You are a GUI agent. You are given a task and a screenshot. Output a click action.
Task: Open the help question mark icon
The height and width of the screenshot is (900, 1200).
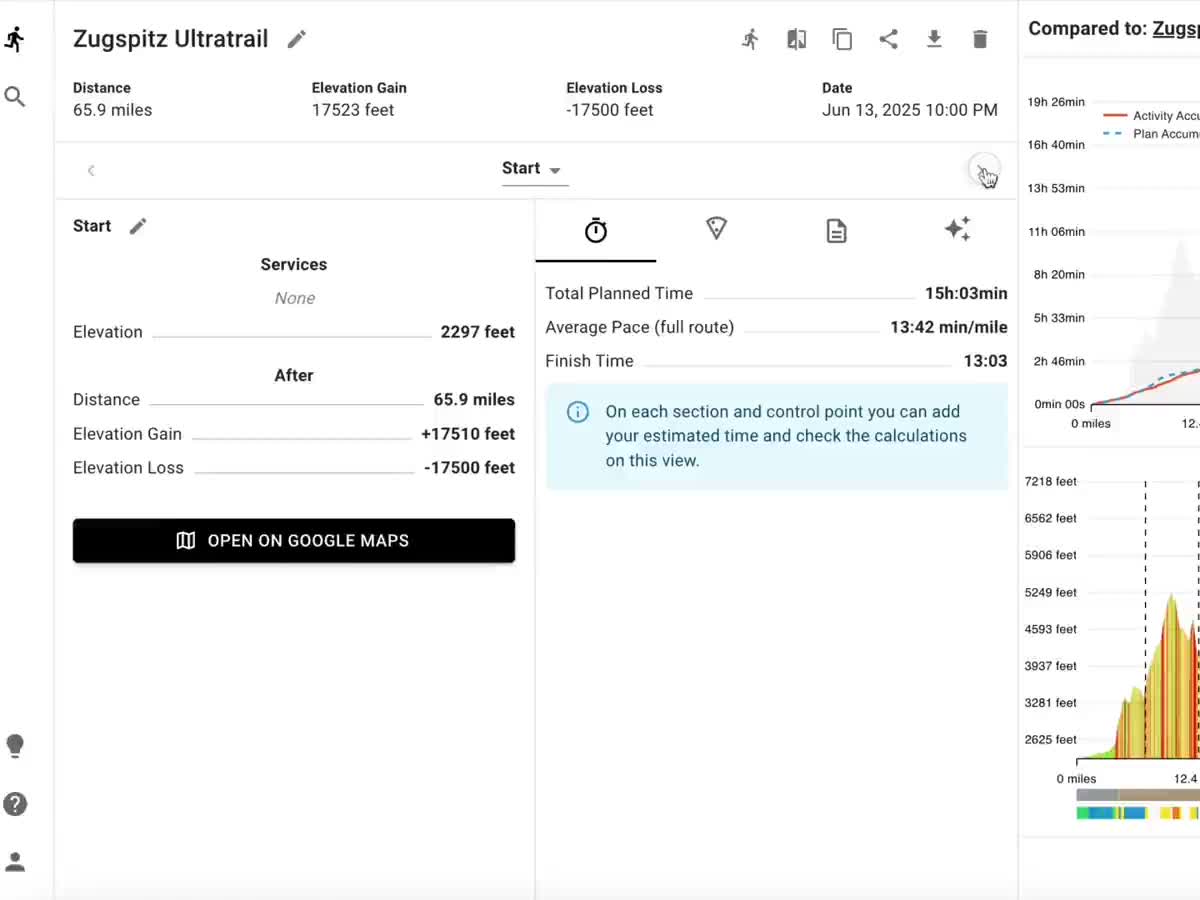(x=15, y=804)
